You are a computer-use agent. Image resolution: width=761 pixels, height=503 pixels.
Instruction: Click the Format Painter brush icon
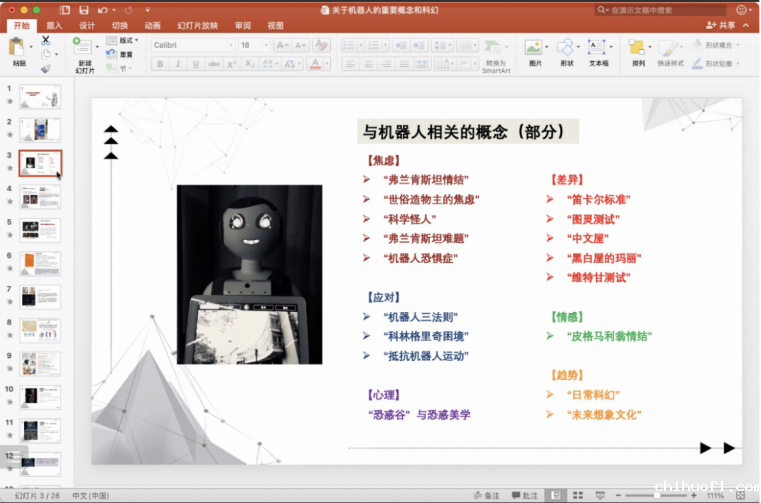click(x=45, y=68)
